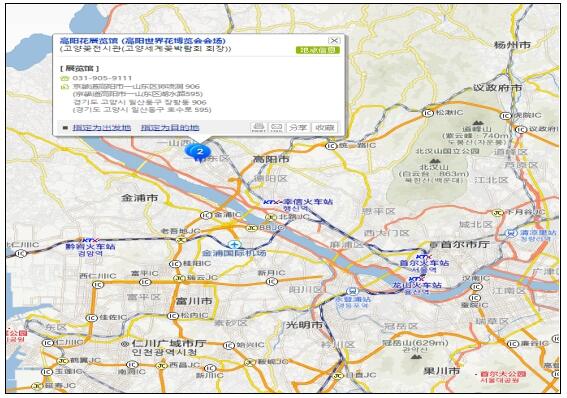Click the phone number 031-905-9111
Viewport: 567px width, 398px height.
pyautogui.click(x=102, y=78)
